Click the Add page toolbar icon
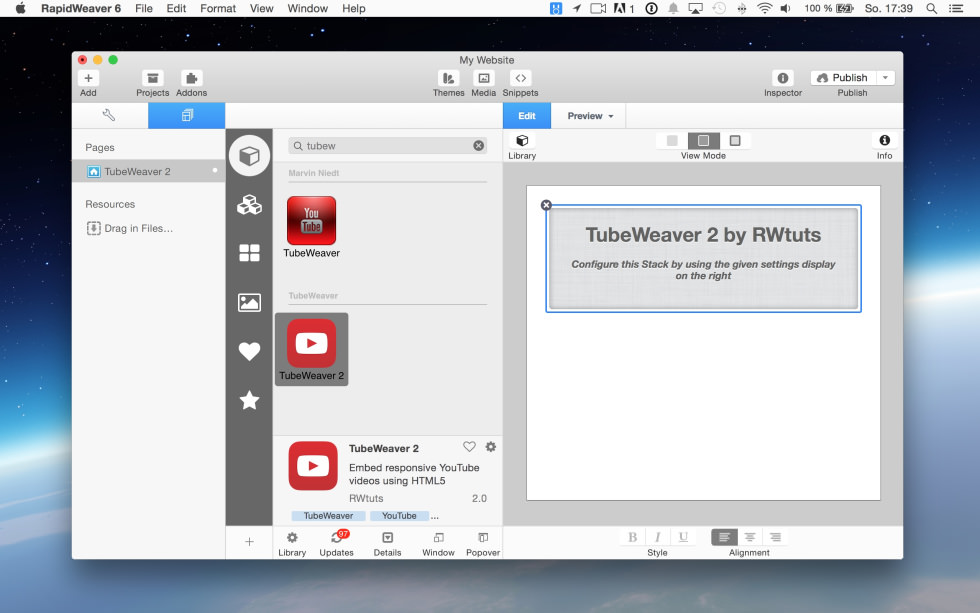 tap(88, 78)
